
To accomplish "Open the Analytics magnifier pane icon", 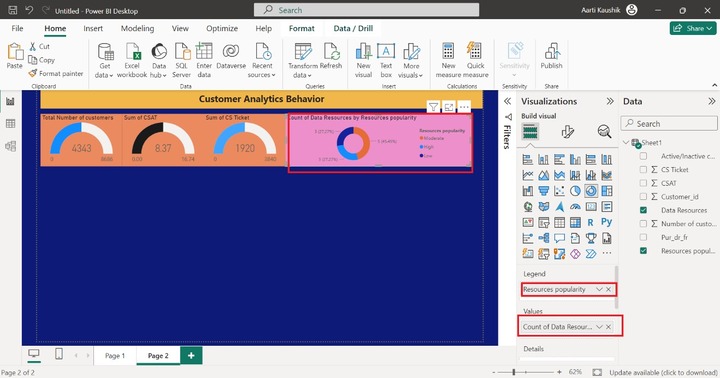I will [x=604, y=132].
